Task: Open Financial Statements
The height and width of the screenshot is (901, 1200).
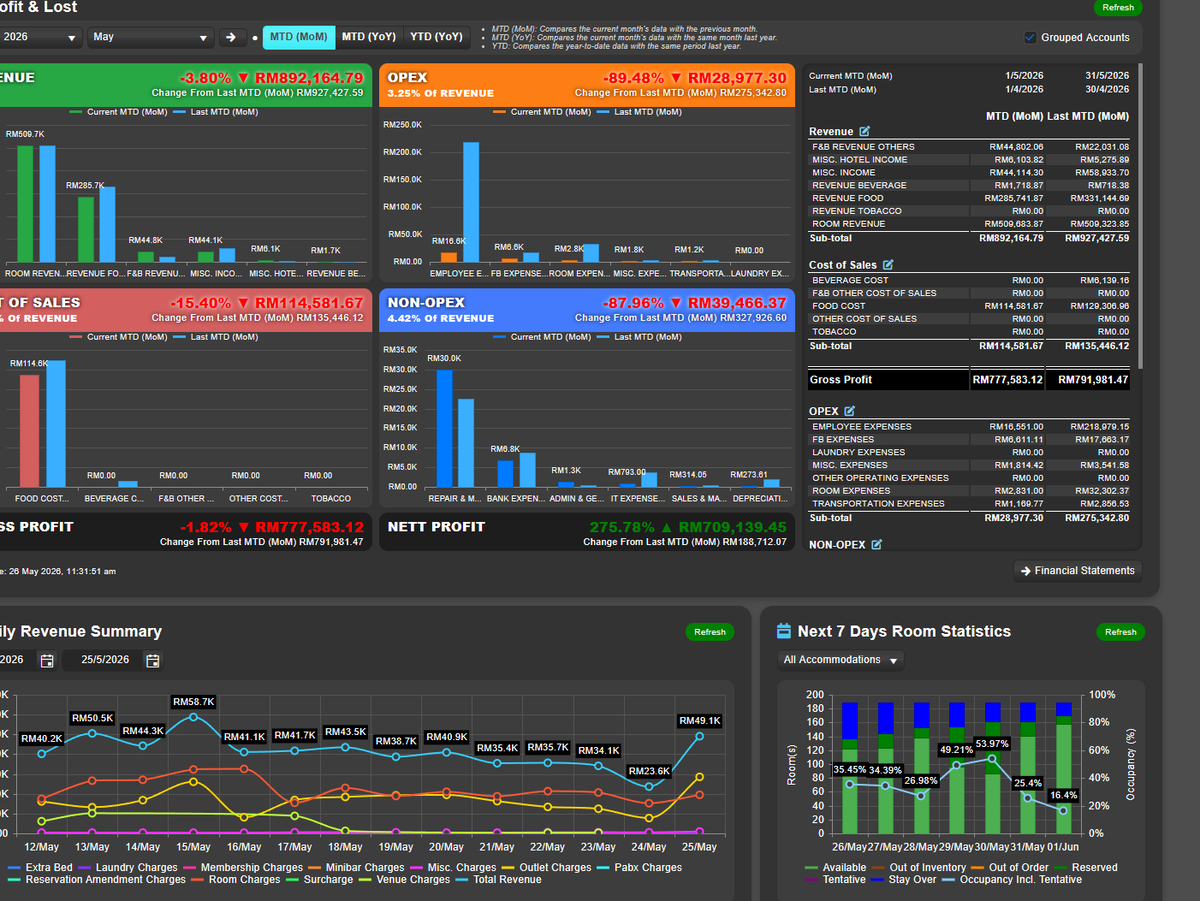Action: (x=1077, y=570)
